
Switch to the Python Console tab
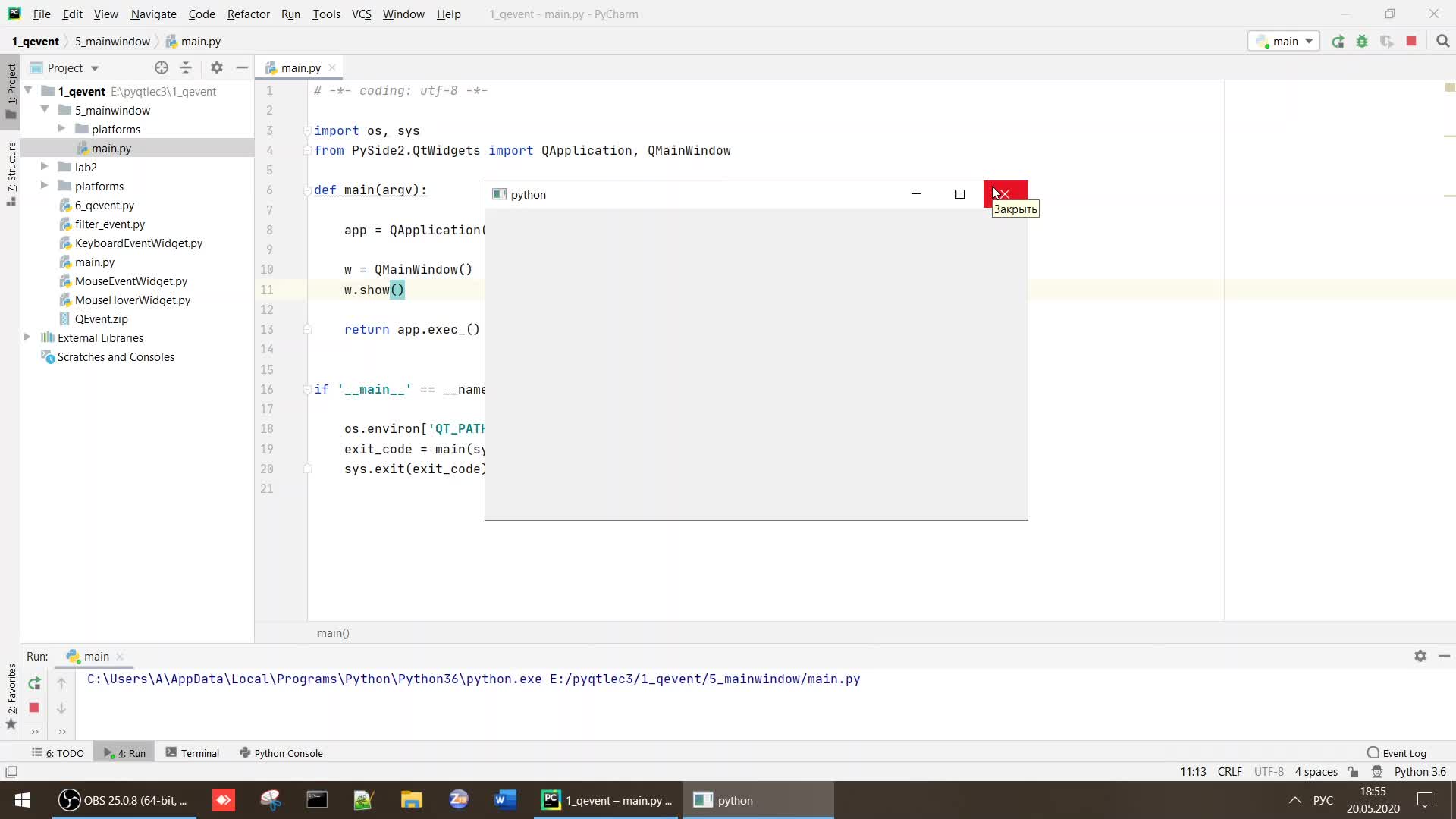click(x=281, y=753)
